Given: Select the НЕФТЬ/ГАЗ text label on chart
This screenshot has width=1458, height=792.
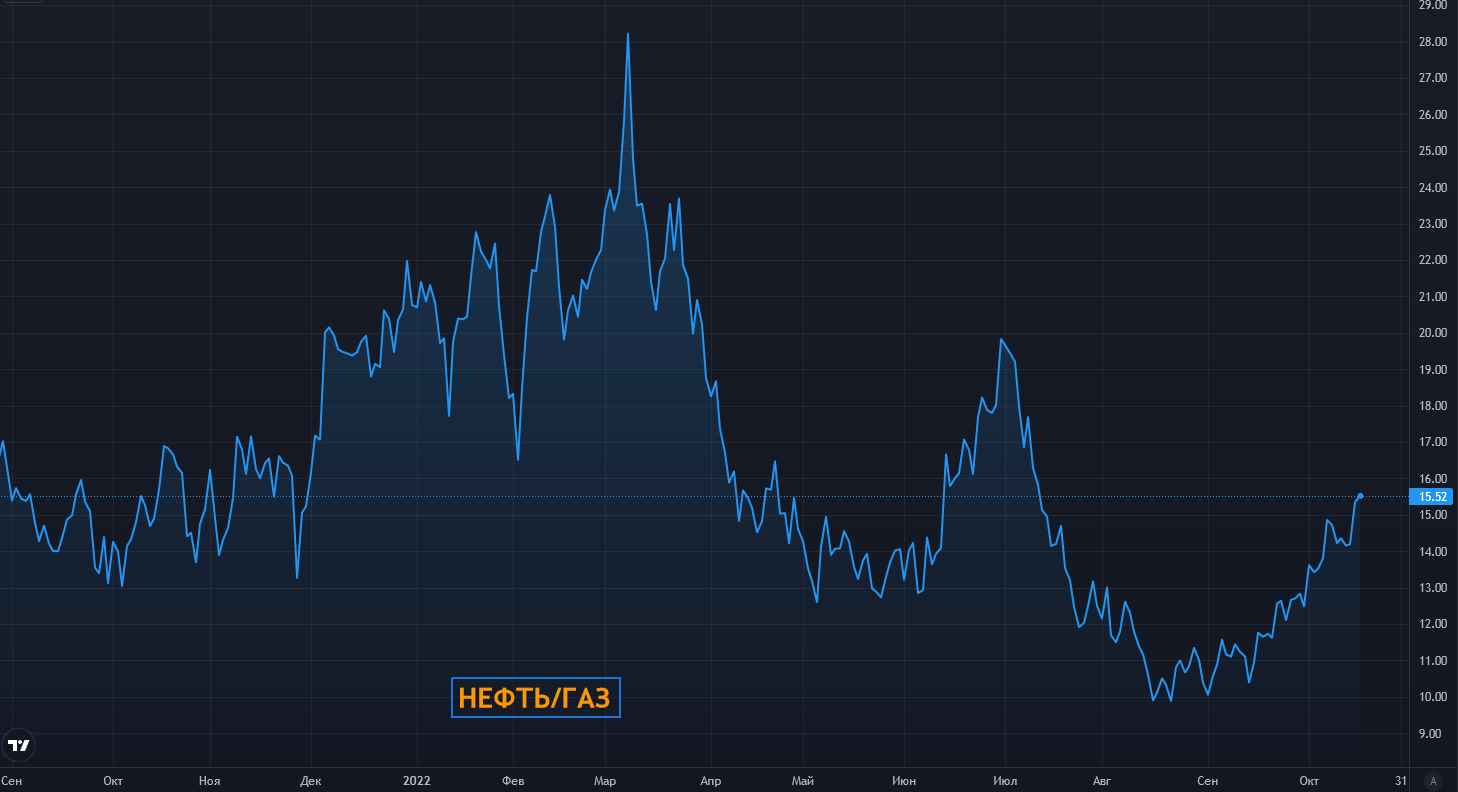Looking at the screenshot, I should pyautogui.click(x=534, y=698).
